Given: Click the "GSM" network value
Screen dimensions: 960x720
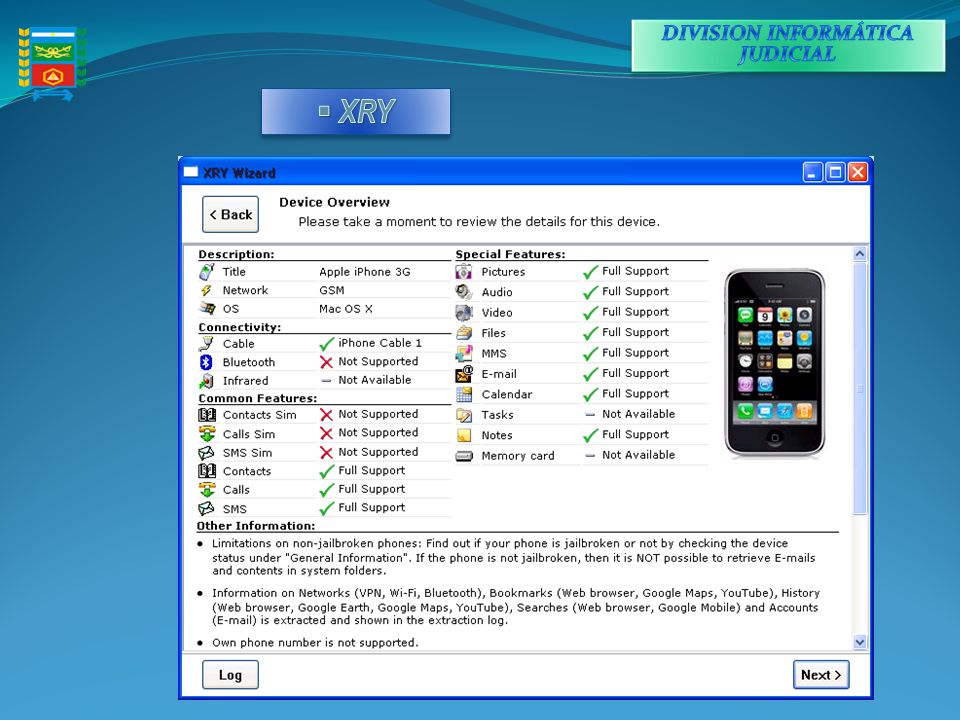Looking at the screenshot, I should pyautogui.click(x=332, y=290).
